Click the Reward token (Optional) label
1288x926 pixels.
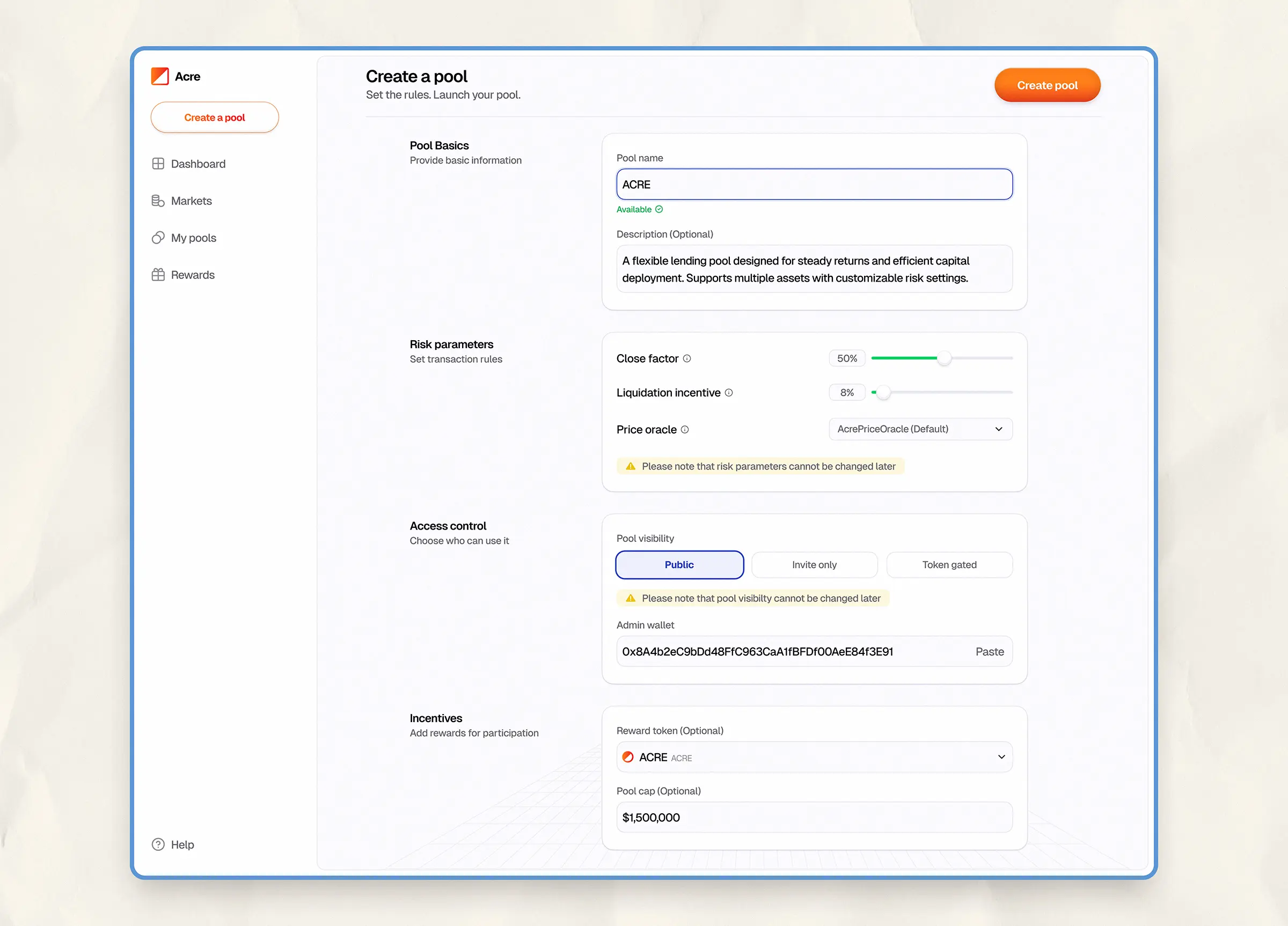(x=670, y=731)
